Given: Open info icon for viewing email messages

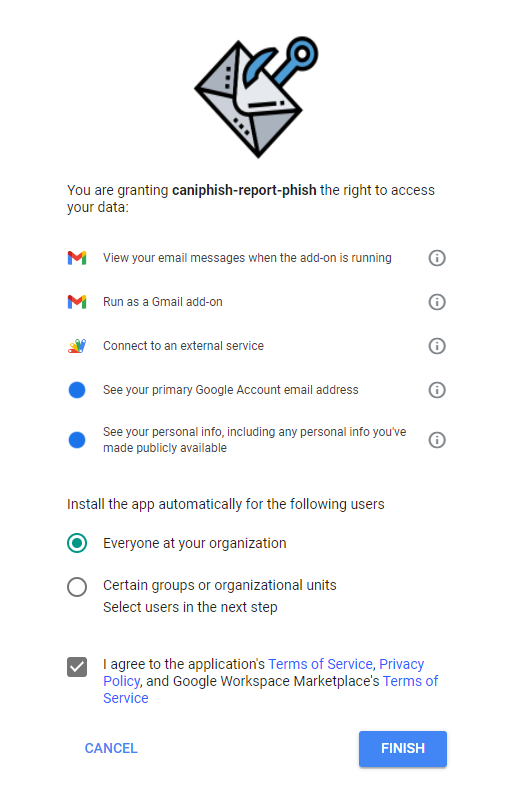Looking at the screenshot, I should tap(437, 258).
